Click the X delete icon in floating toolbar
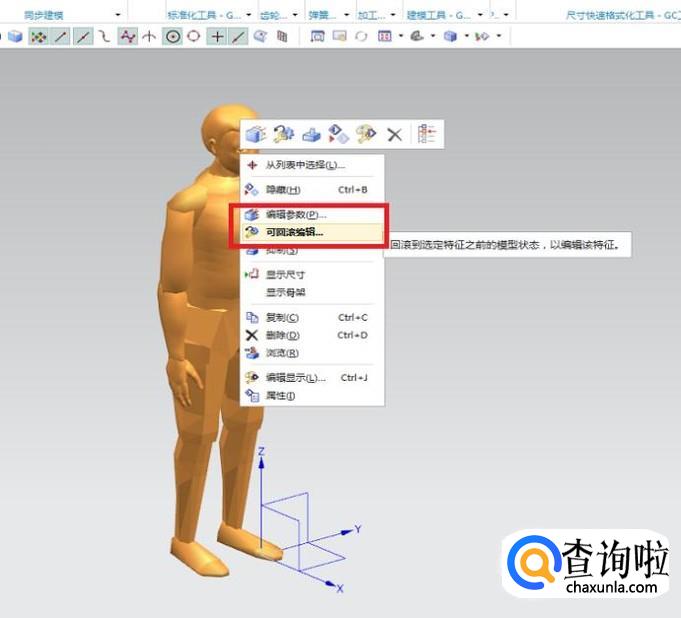 coord(394,134)
